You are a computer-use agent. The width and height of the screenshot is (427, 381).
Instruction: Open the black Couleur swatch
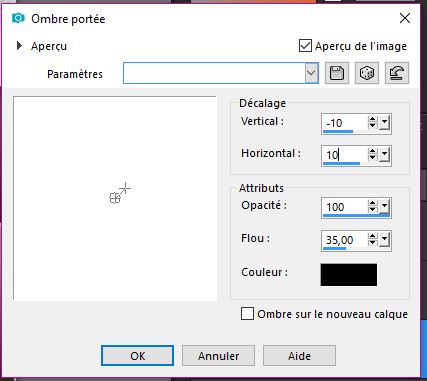349,275
